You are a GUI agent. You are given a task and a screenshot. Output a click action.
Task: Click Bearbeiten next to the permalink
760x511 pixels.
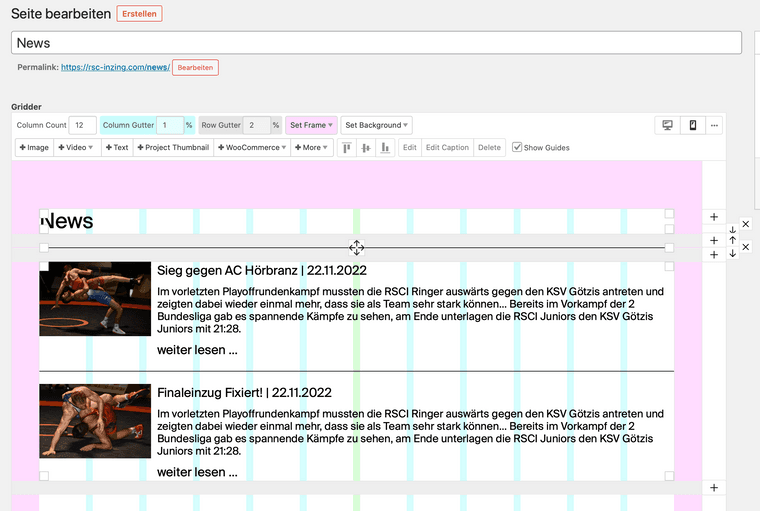[x=195, y=67]
